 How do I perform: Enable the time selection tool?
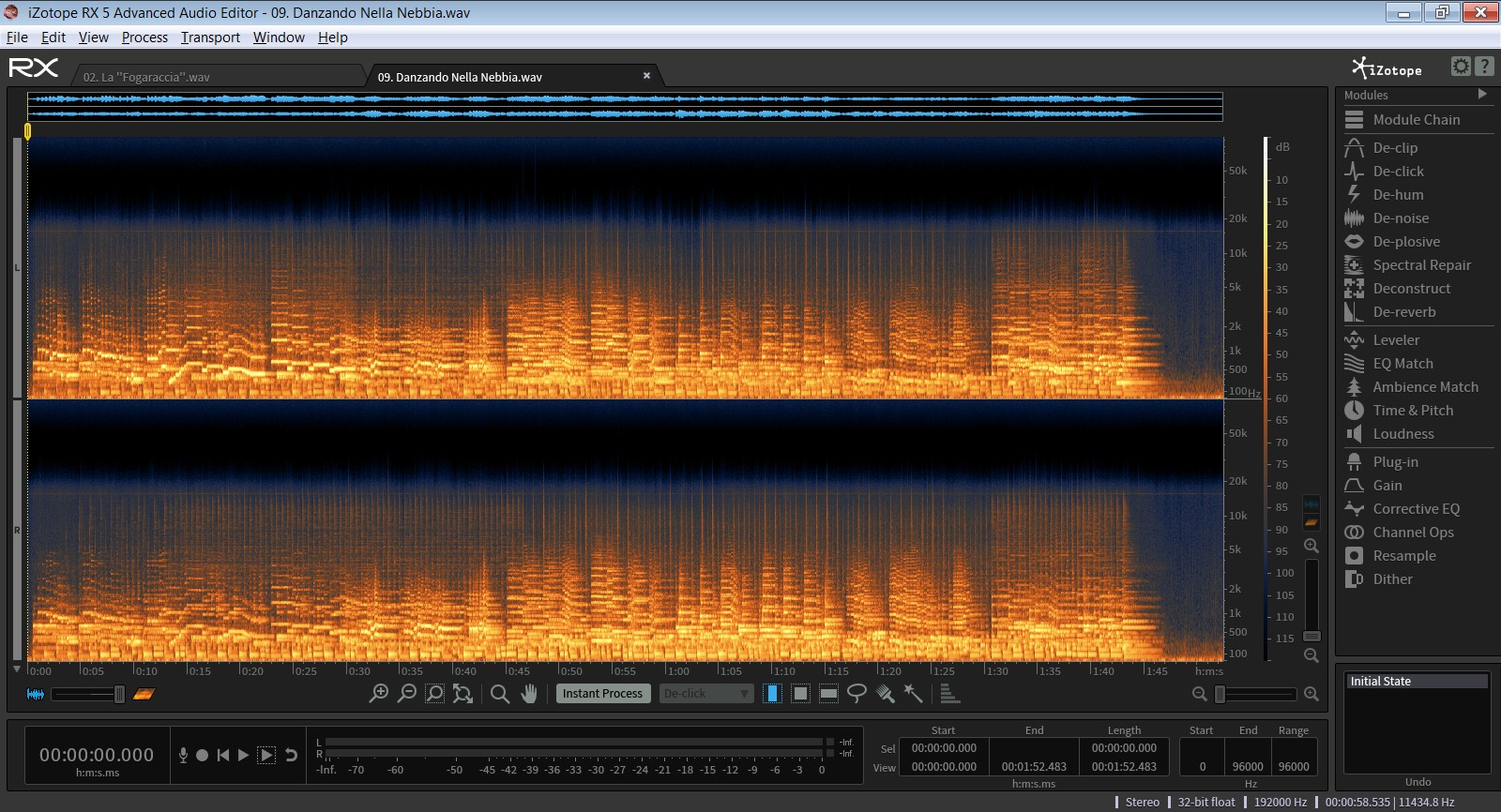point(772,694)
